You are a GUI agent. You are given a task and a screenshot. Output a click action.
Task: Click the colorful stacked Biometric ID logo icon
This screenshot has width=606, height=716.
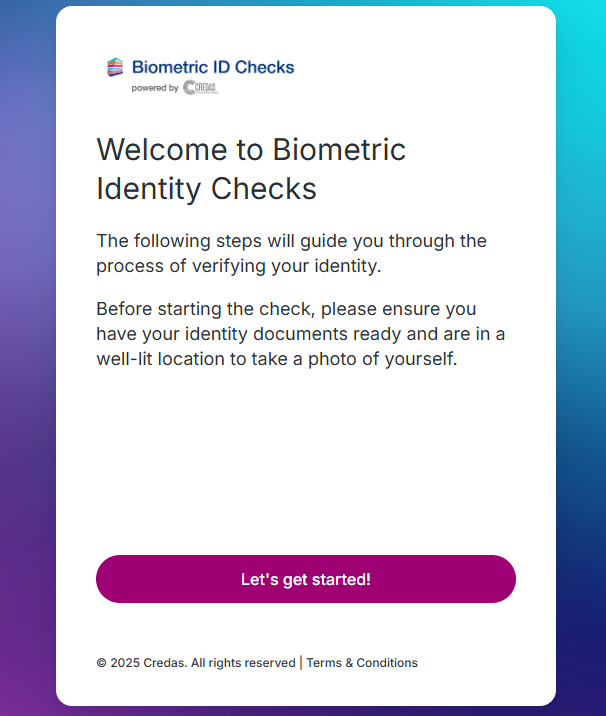click(115, 67)
